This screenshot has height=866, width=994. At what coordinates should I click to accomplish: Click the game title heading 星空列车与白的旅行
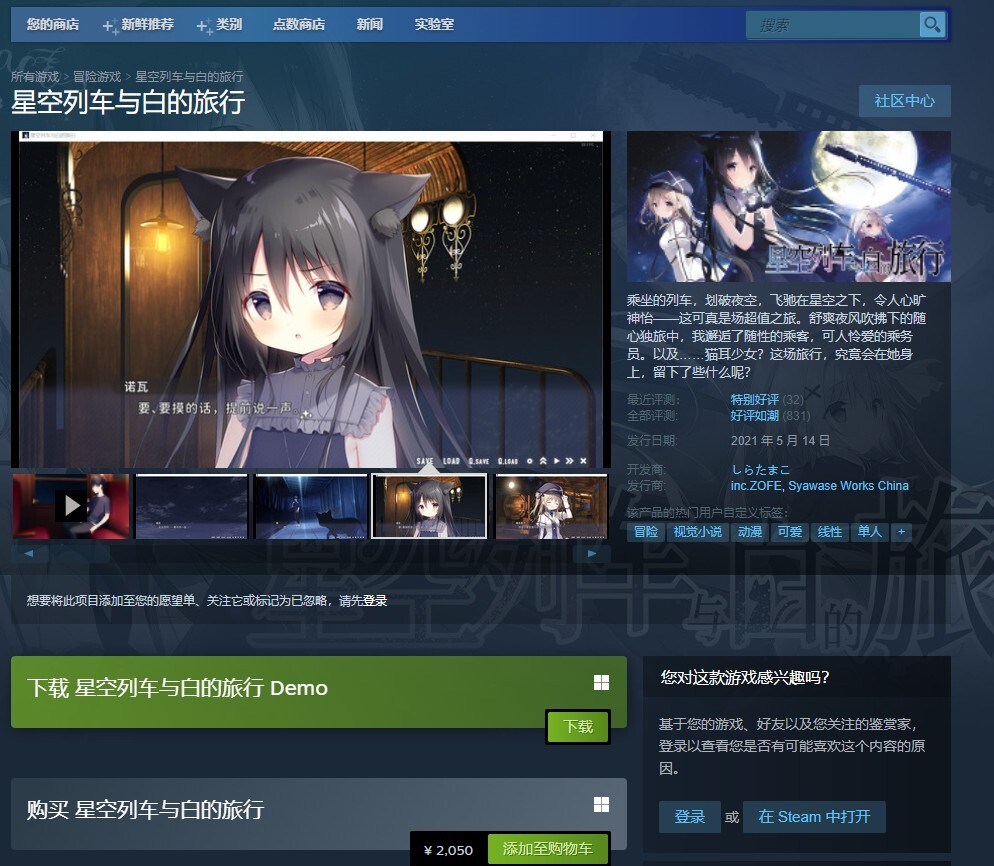[128, 102]
